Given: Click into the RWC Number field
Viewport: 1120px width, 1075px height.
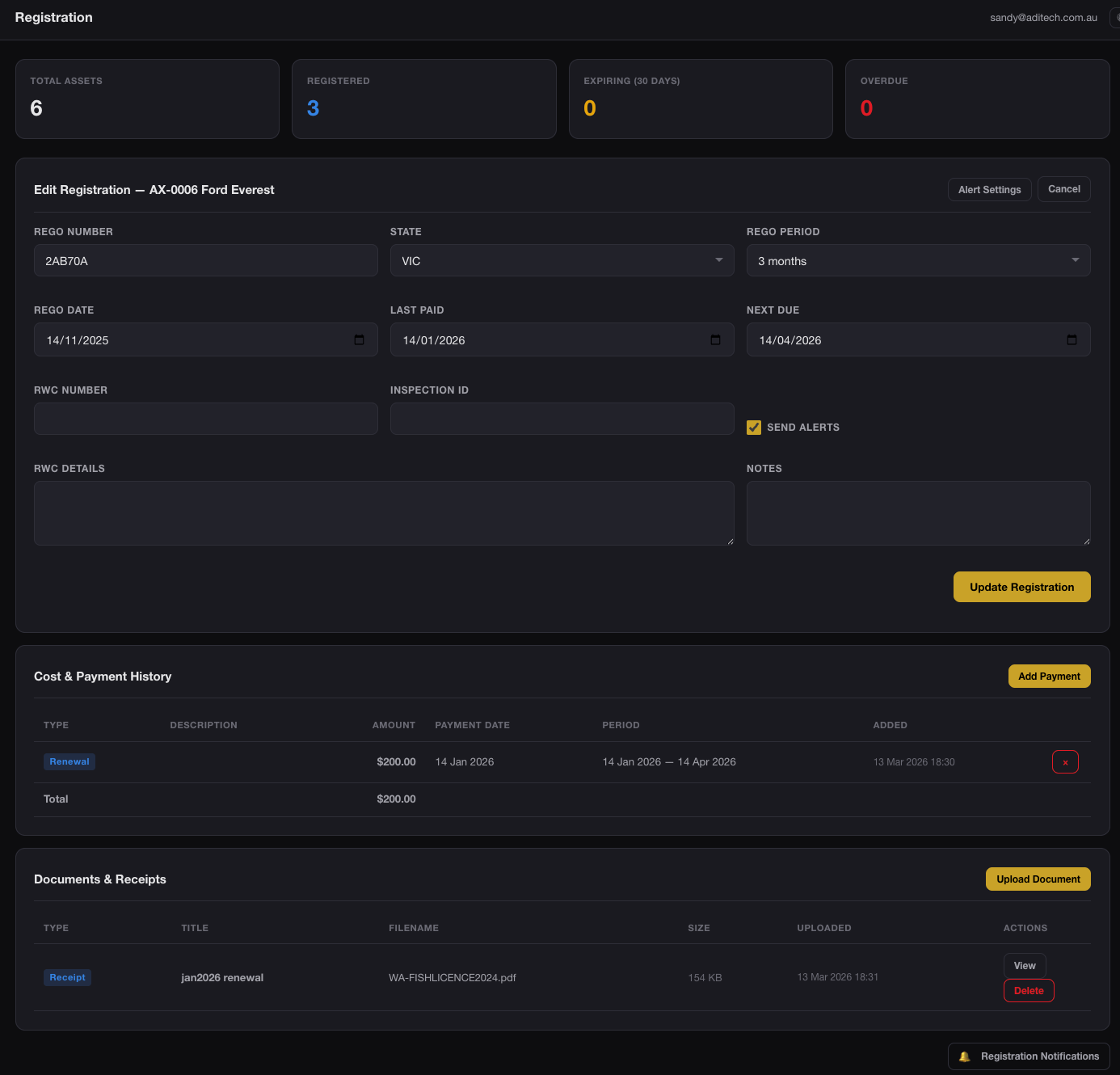Looking at the screenshot, I should coord(206,419).
